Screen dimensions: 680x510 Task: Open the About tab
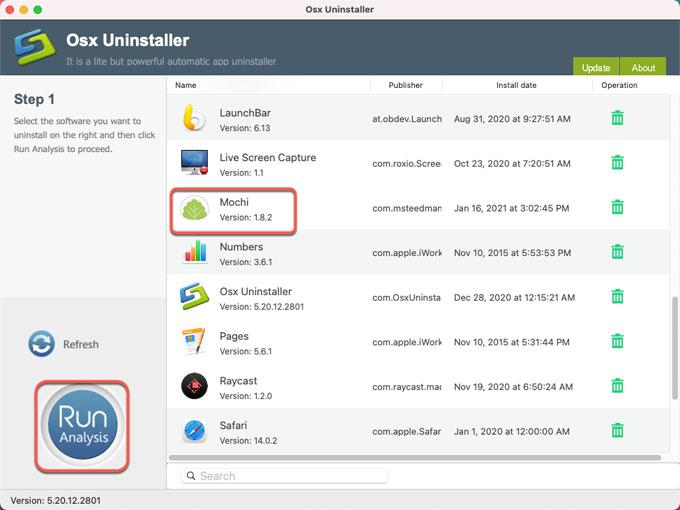pos(644,68)
